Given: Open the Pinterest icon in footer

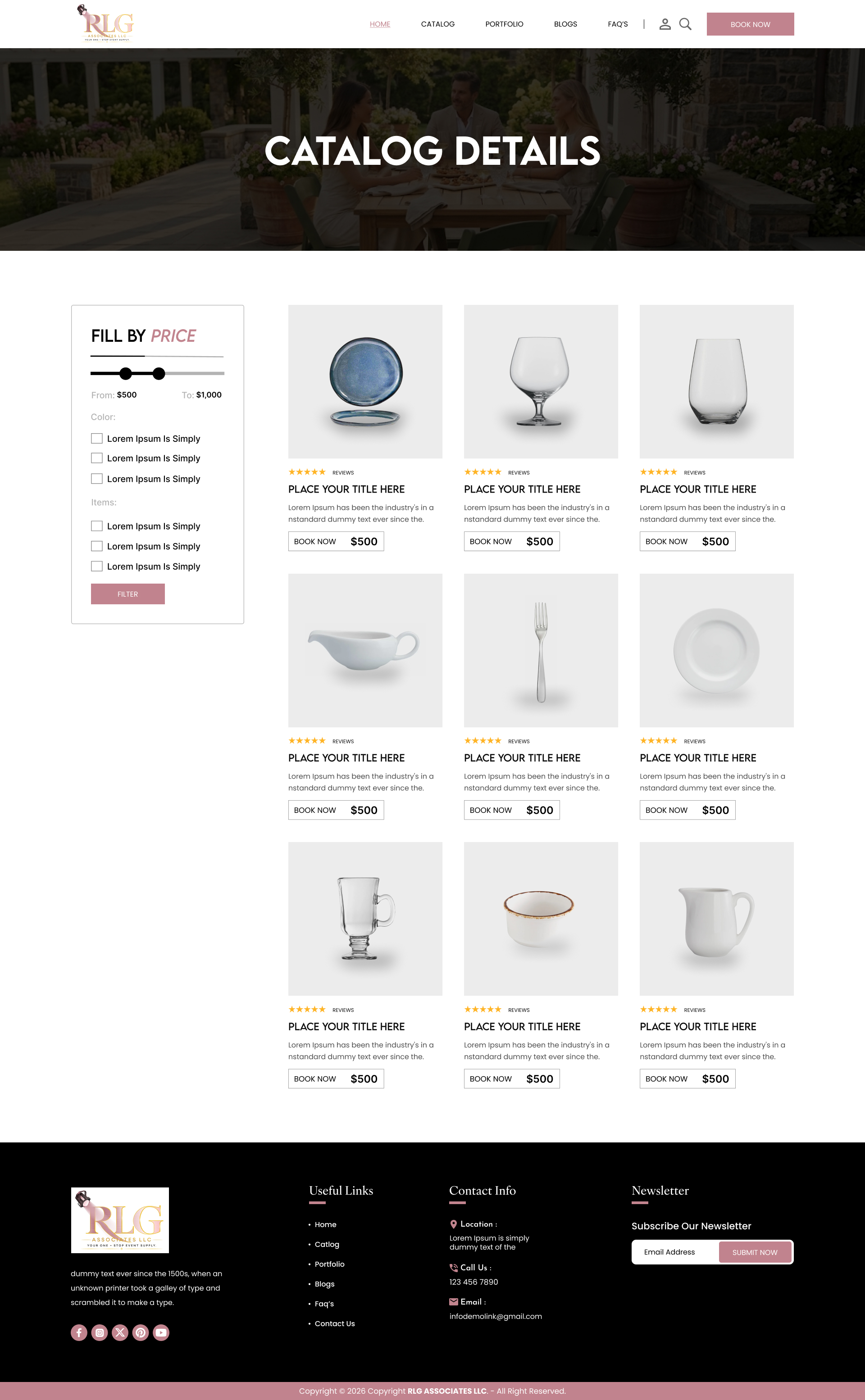Looking at the screenshot, I should pos(141,1332).
